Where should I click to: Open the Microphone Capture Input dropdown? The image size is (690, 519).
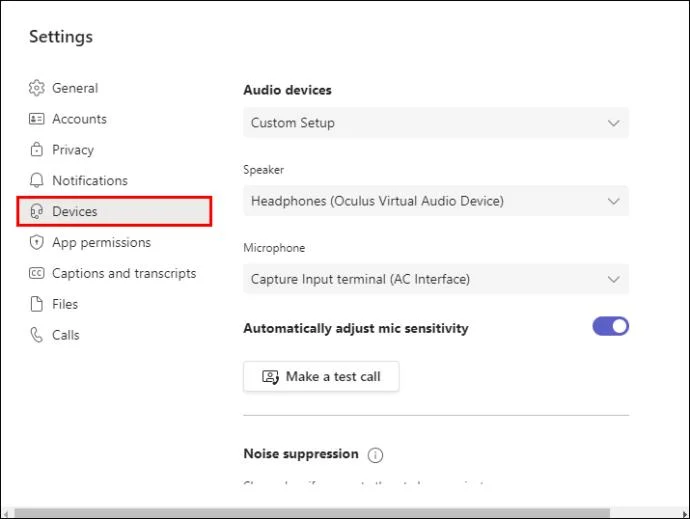(436, 279)
